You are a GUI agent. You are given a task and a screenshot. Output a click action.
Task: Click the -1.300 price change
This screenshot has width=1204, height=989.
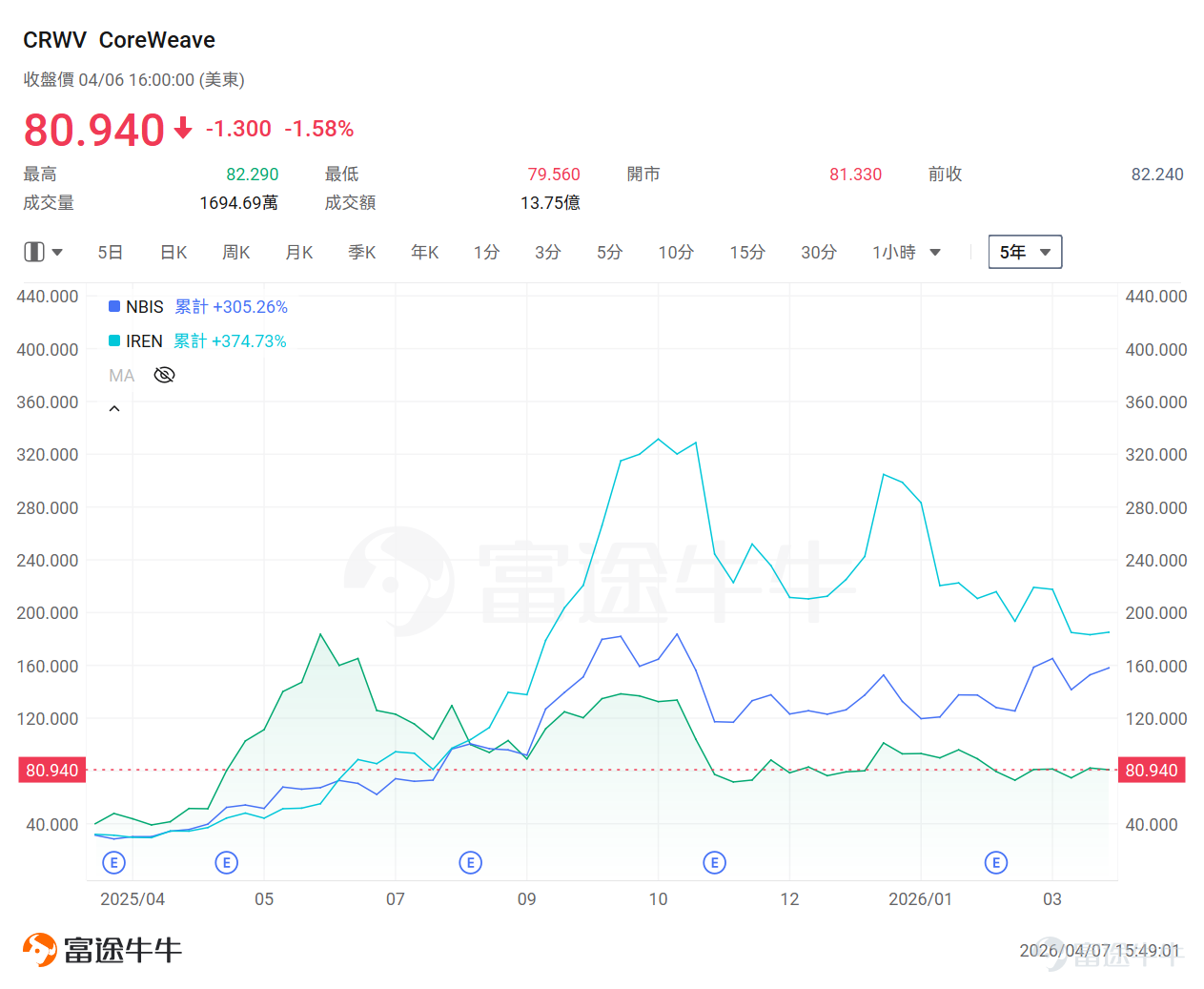[x=238, y=129]
